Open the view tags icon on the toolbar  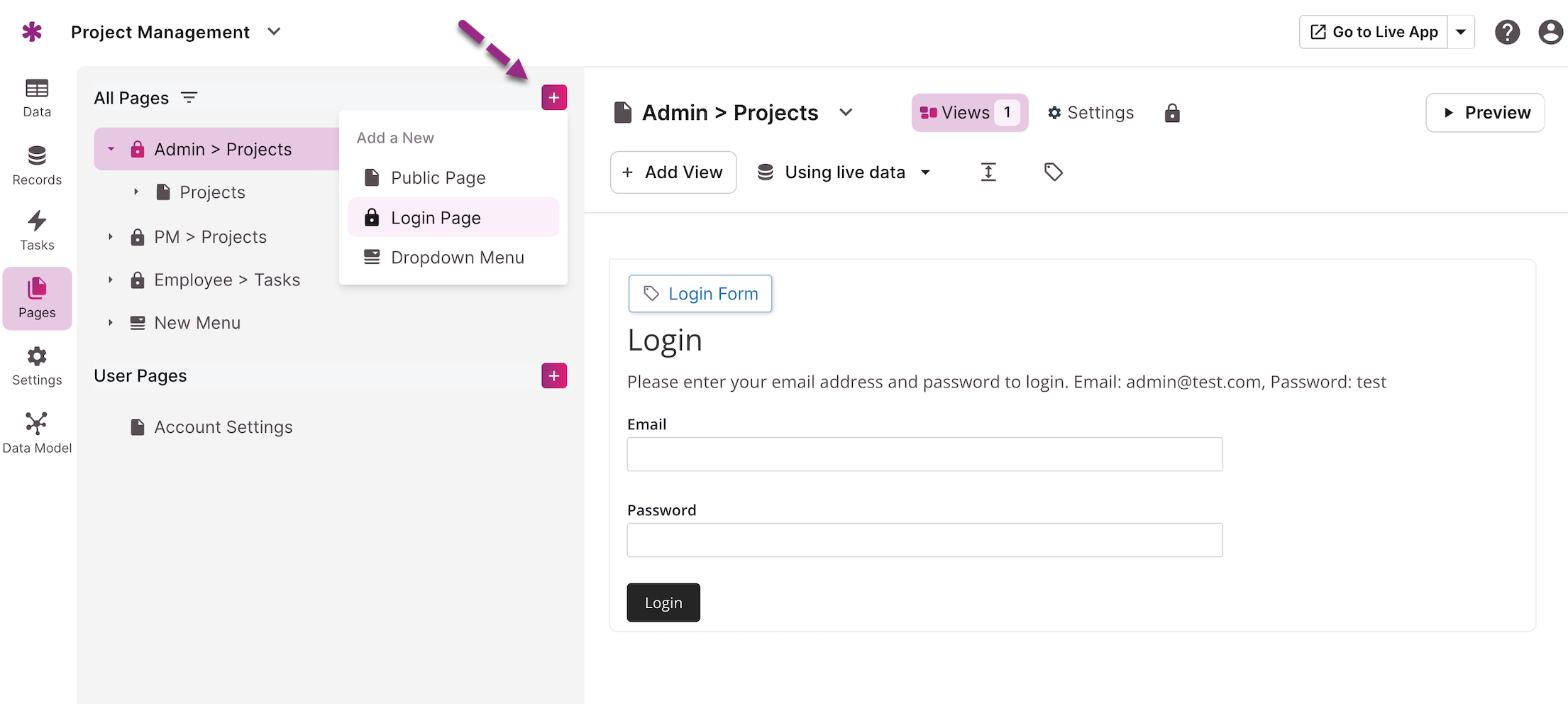click(x=1053, y=172)
